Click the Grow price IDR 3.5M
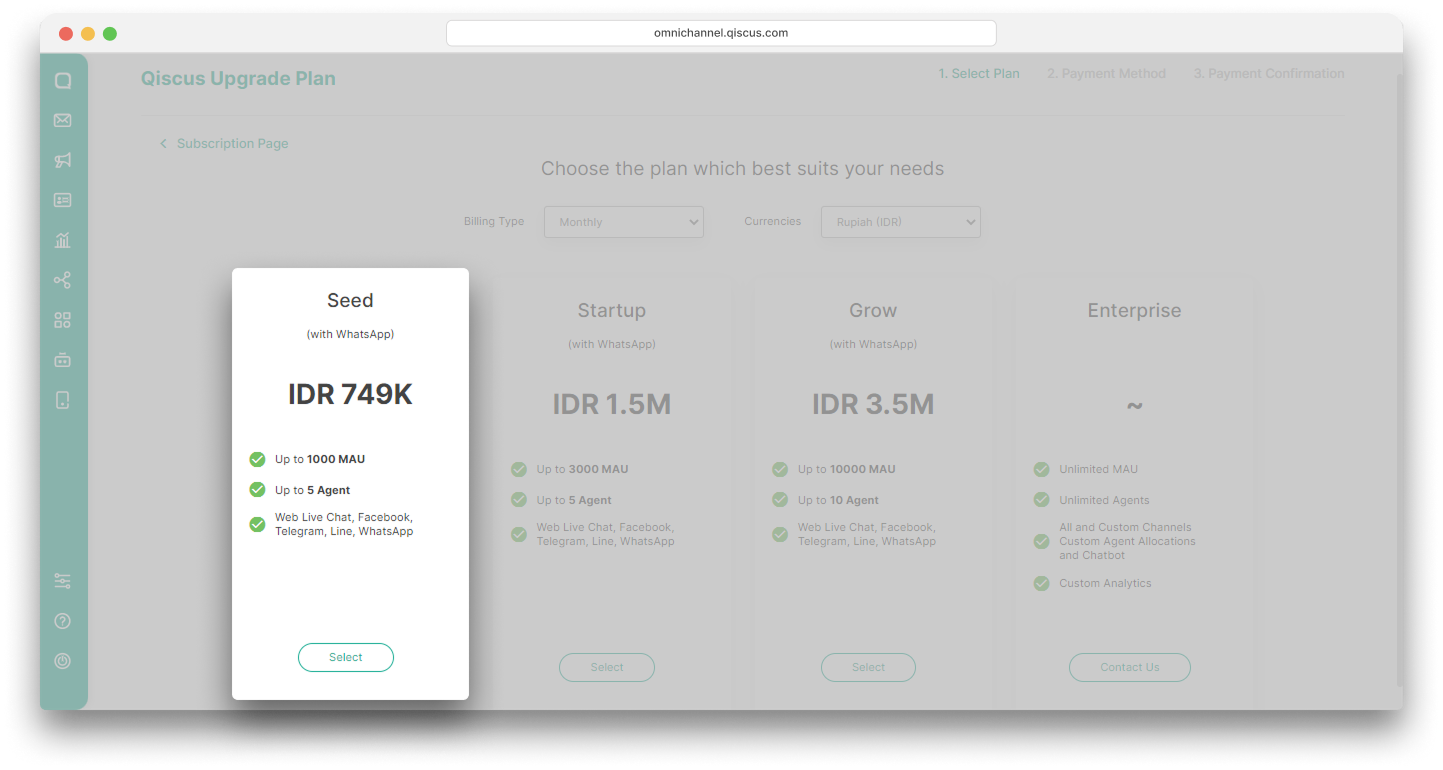The height and width of the screenshot is (770, 1443). tap(873, 404)
